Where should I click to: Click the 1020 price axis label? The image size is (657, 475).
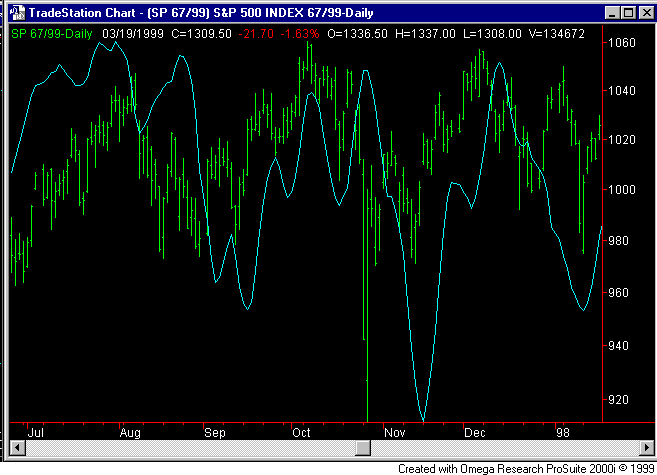tap(622, 139)
